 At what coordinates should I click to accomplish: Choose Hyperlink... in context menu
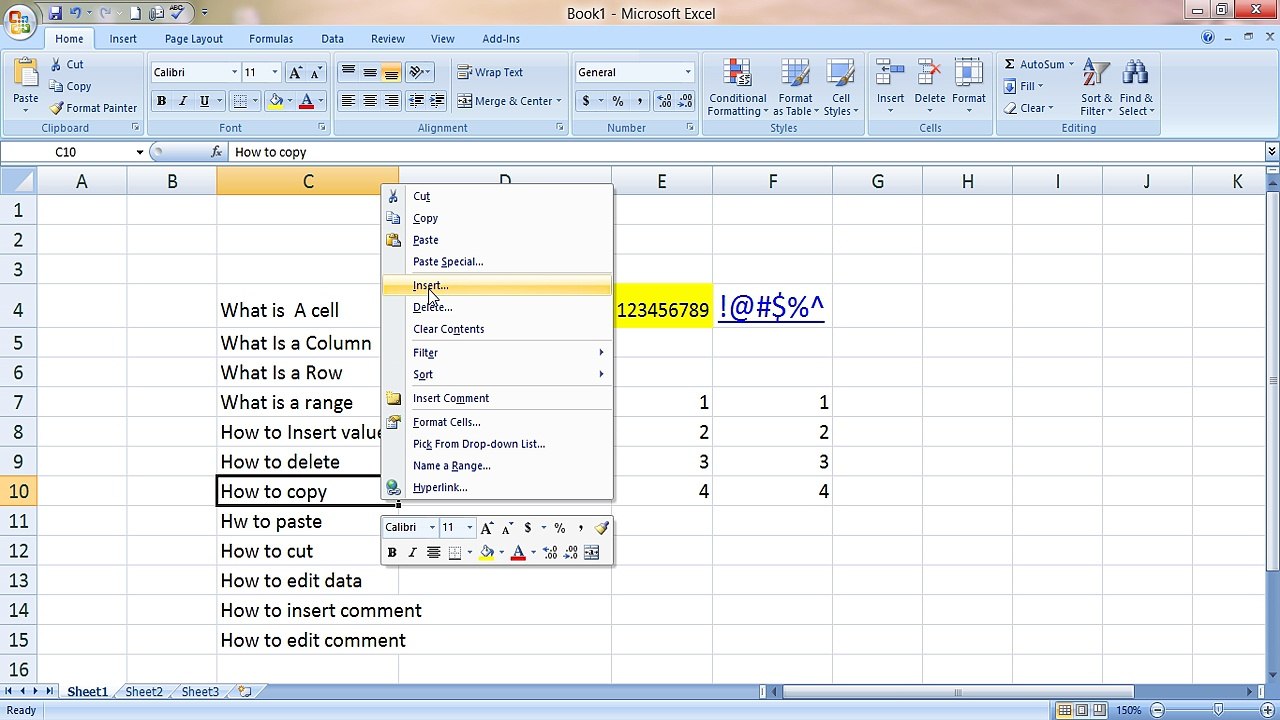(497, 488)
